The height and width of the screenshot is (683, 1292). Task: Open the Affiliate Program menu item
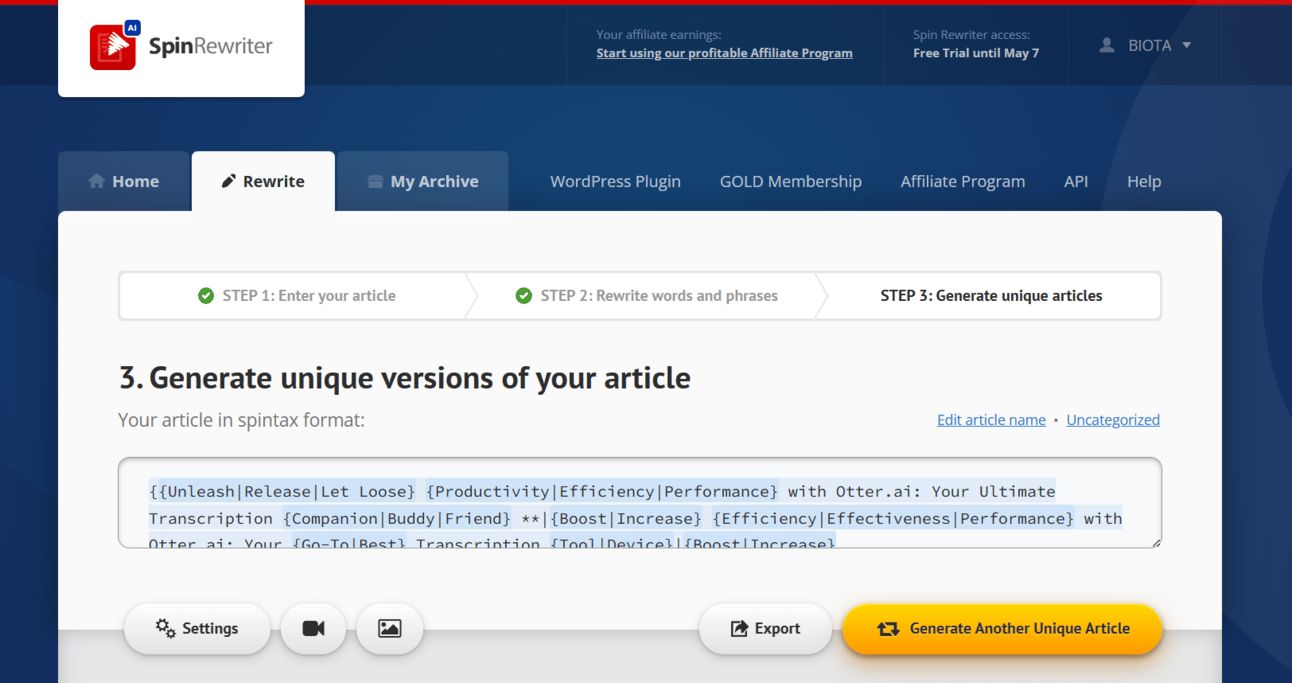point(963,181)
